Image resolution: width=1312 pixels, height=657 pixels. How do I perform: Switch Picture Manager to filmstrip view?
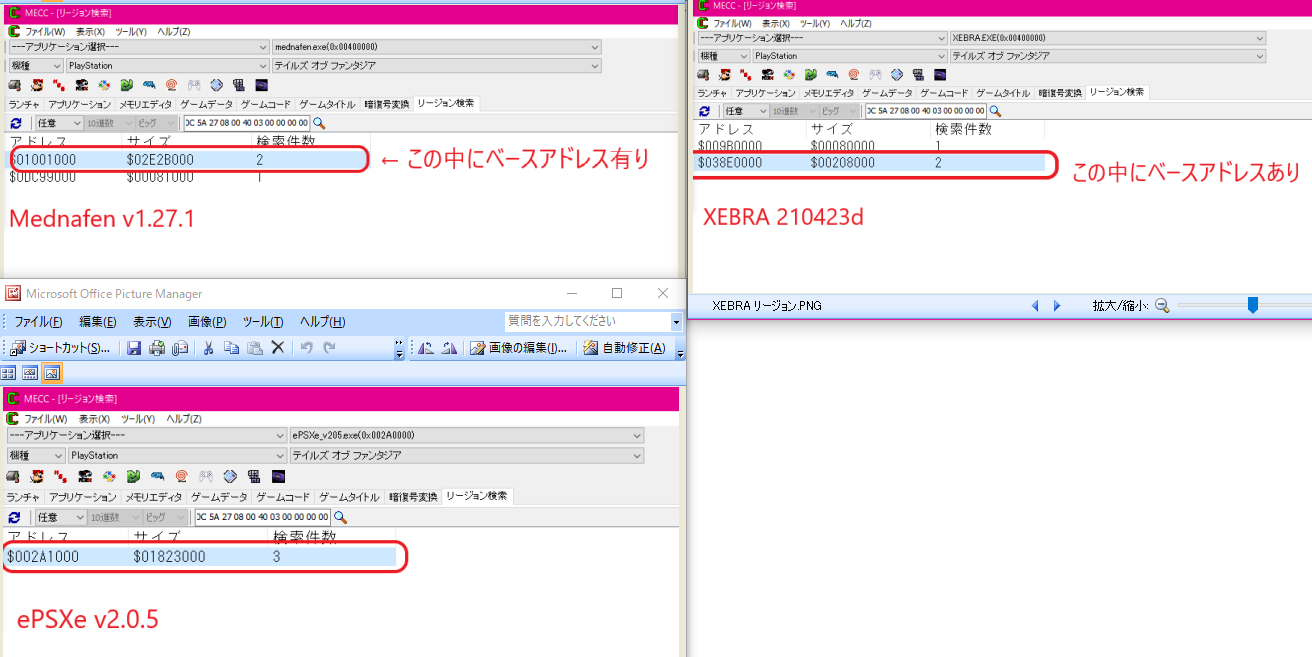(30, 373)
